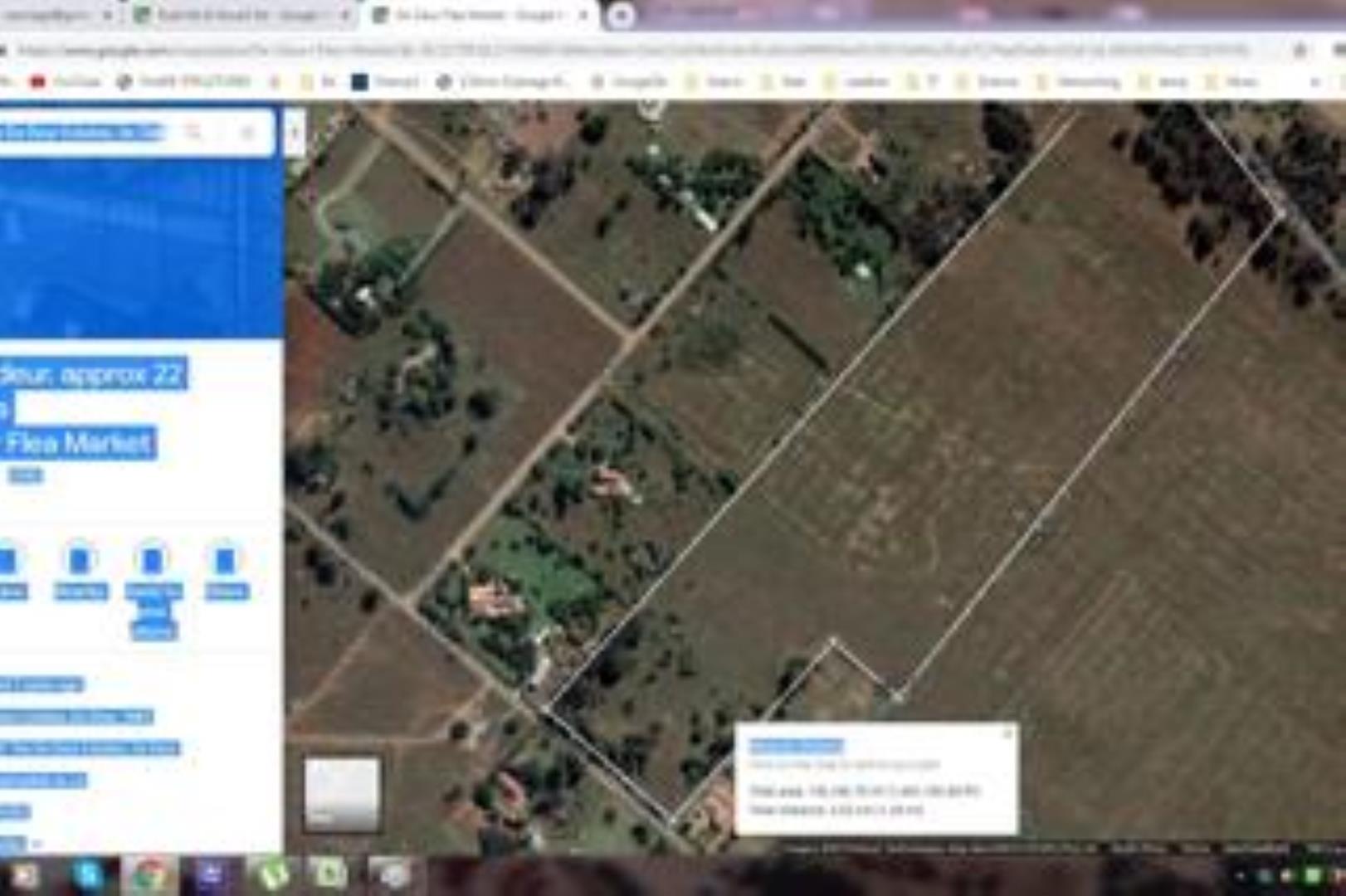Collapse the Google Maps side panel
This screenshot has height=896, width=1346.
point(295,132)
